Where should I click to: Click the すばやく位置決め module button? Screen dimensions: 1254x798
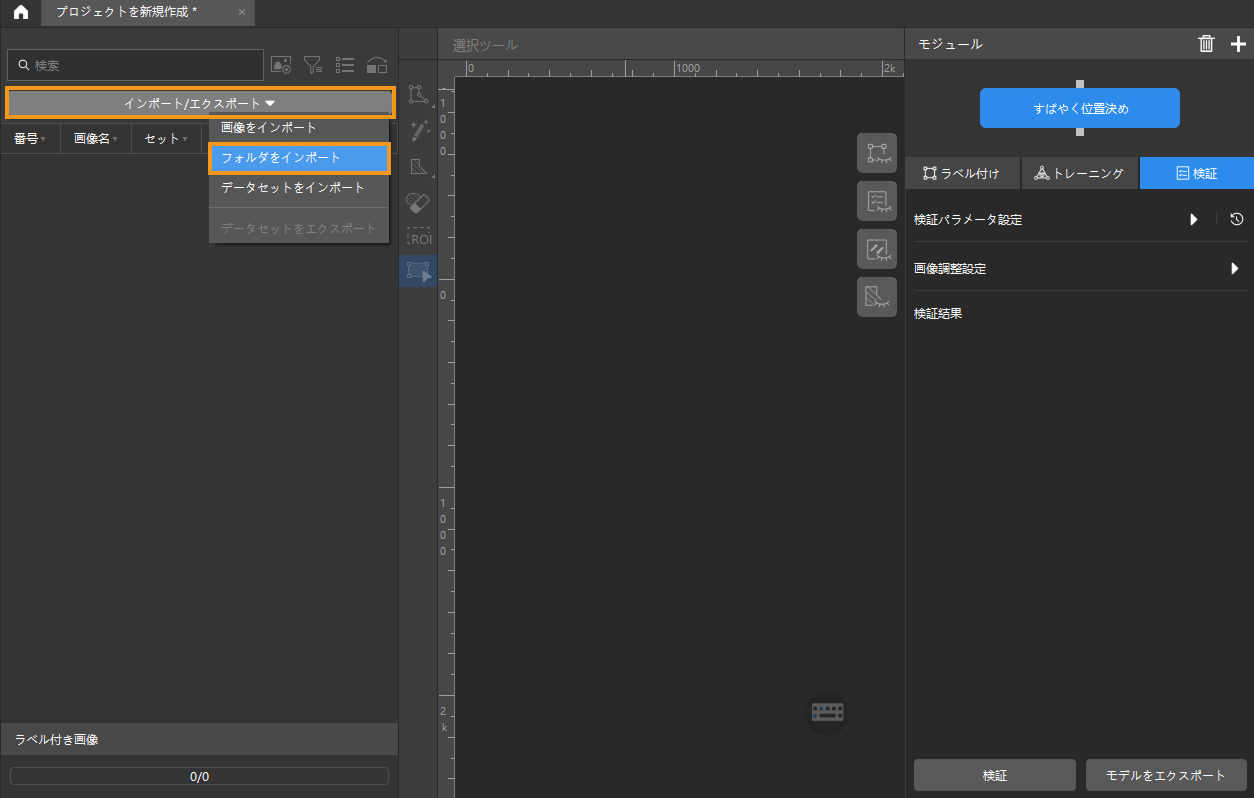[x=1079, y=108]
